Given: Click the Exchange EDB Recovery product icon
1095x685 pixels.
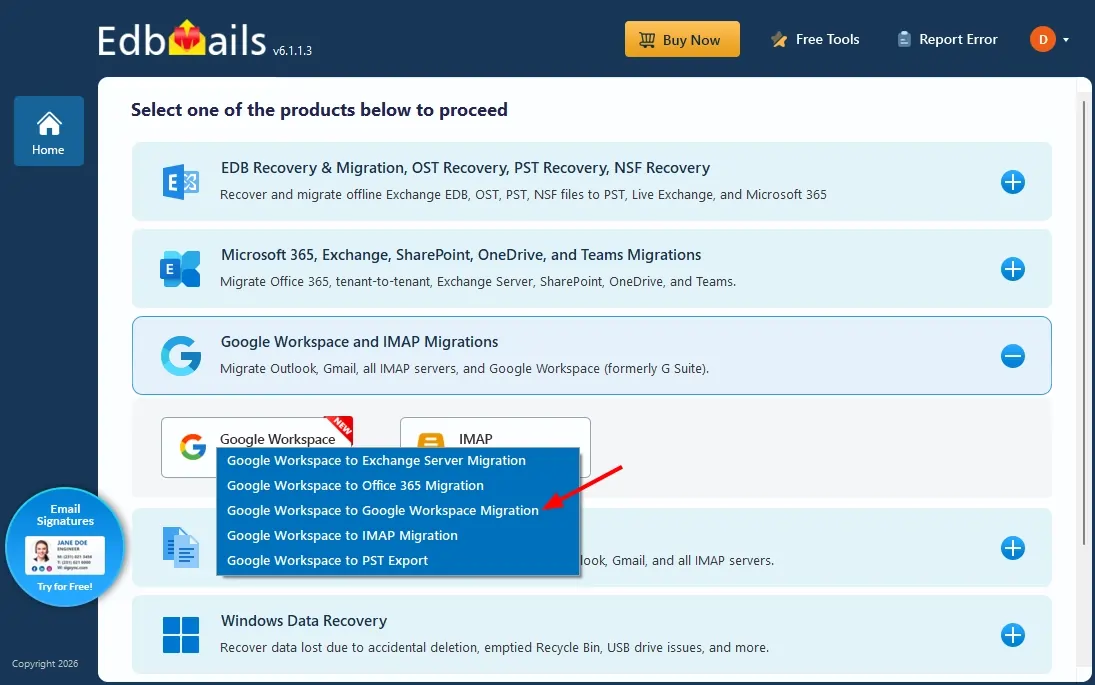Looking at the screenshot, I should (181, 182).
